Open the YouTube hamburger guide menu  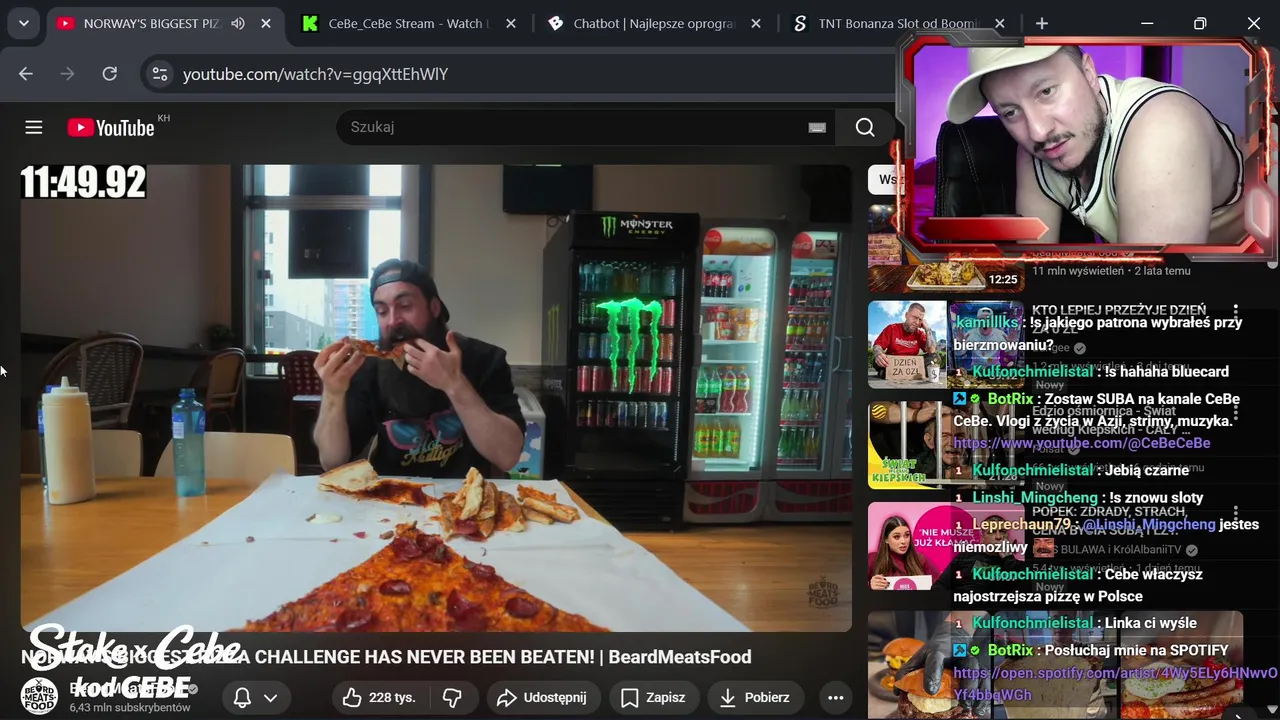tap(34, 127)
